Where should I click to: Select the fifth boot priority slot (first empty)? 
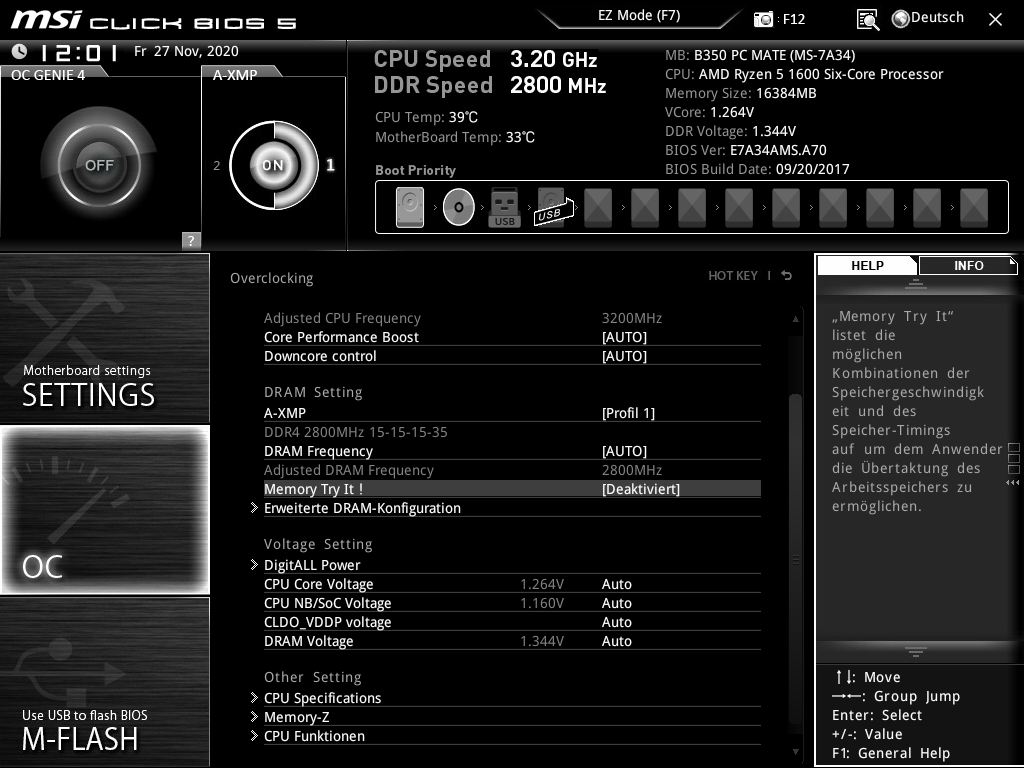click(x=598, y=207)
